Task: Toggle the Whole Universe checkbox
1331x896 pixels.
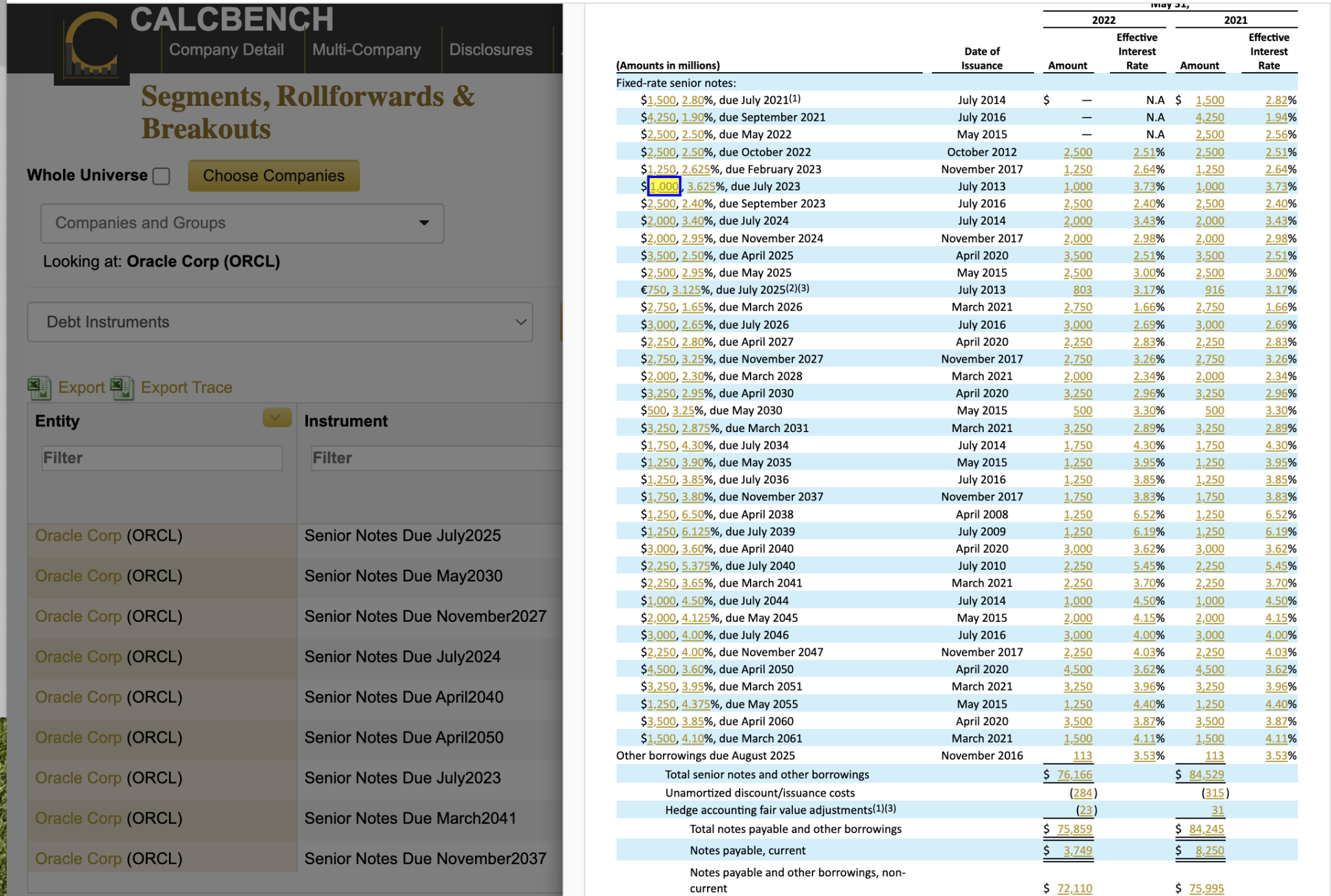Action: coord(161,176)
